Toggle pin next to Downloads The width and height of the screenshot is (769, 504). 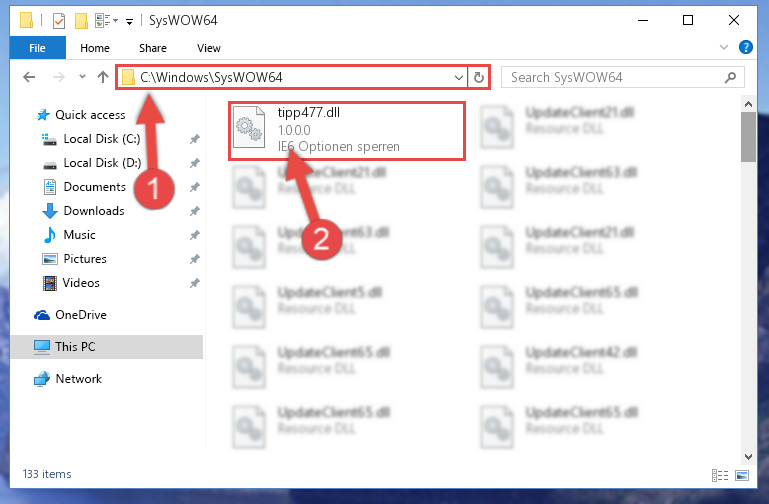[x=195, y=211]
